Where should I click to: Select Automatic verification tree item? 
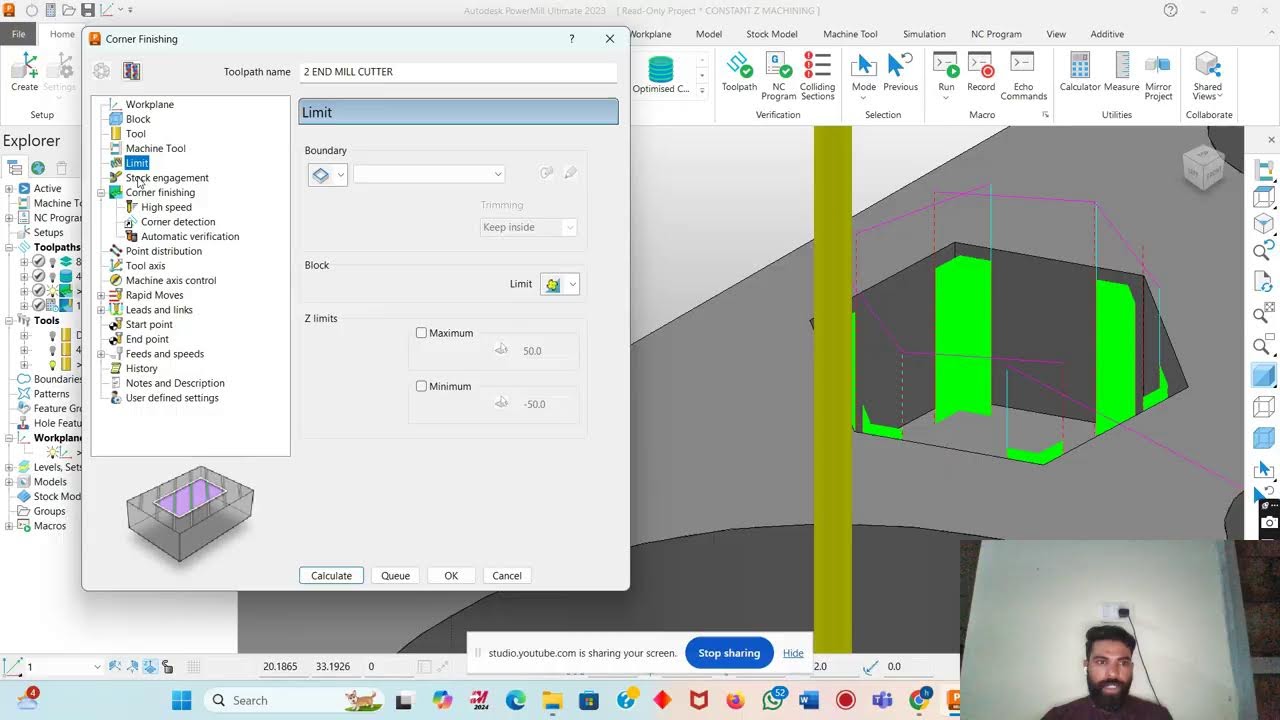190,237
